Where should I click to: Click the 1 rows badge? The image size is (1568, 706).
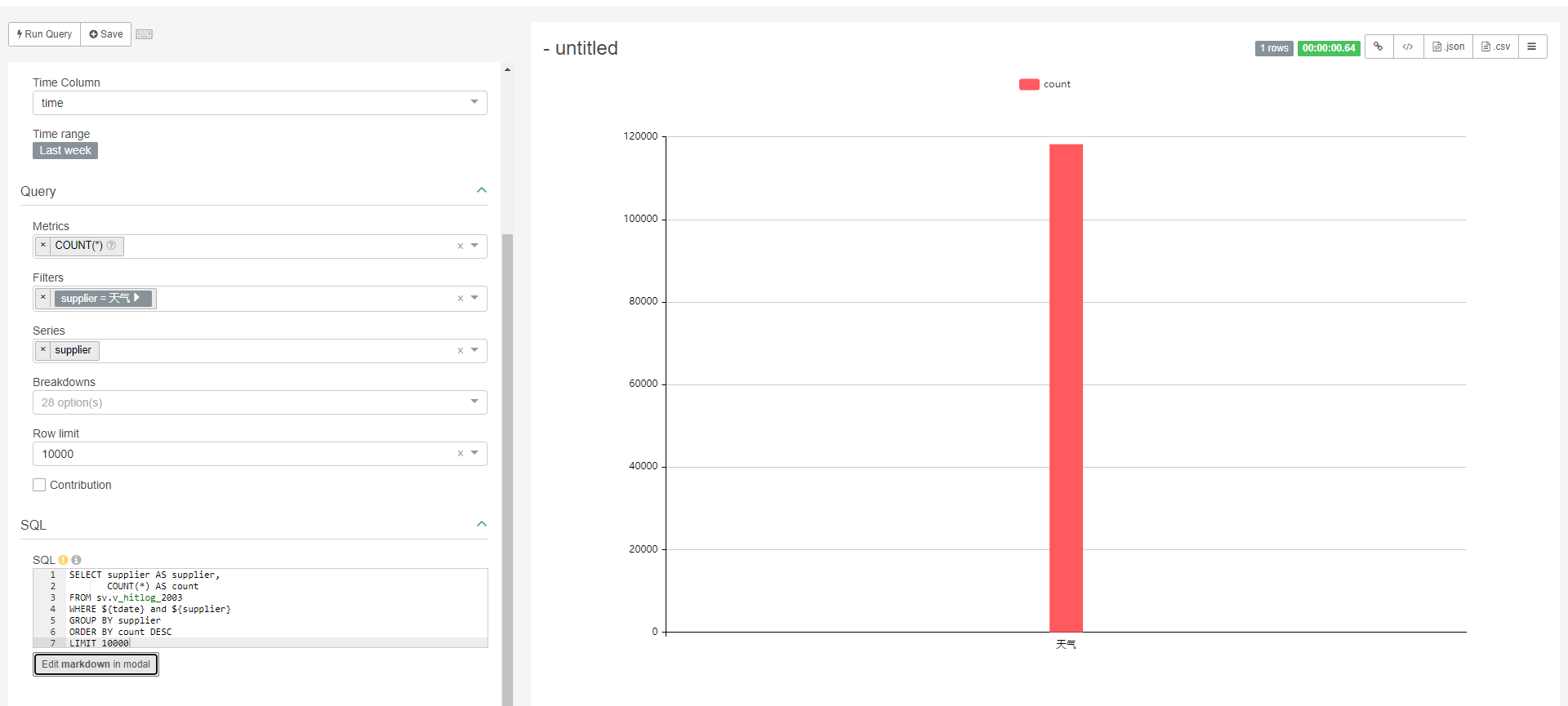1274,48
